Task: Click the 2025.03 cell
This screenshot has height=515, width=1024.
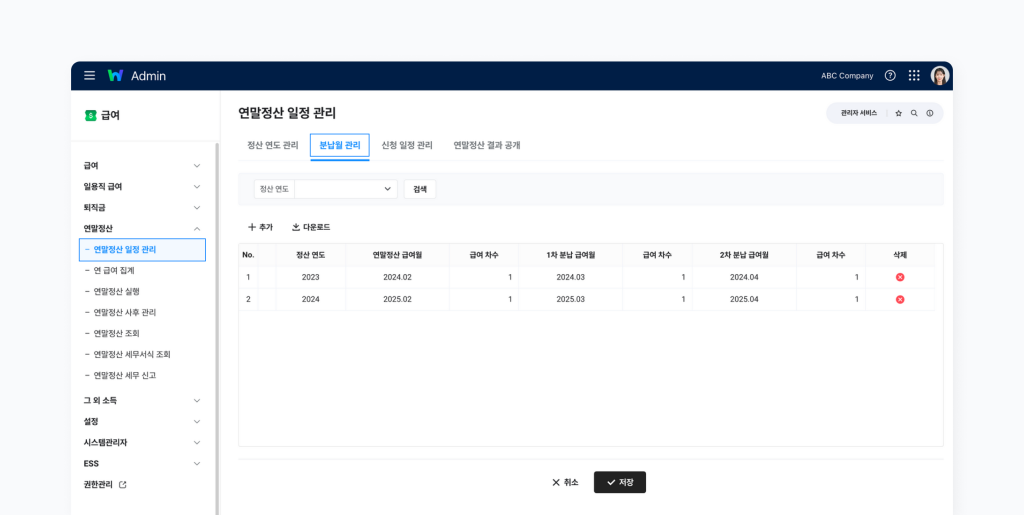Action: tap(571, 300)
